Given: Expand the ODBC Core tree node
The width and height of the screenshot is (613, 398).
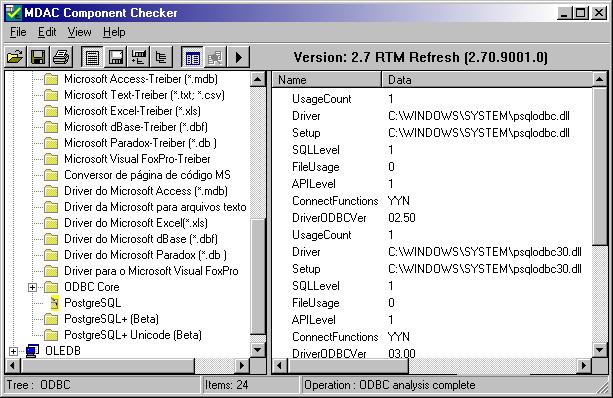Looking at the screenshot, I should (32, 287).
